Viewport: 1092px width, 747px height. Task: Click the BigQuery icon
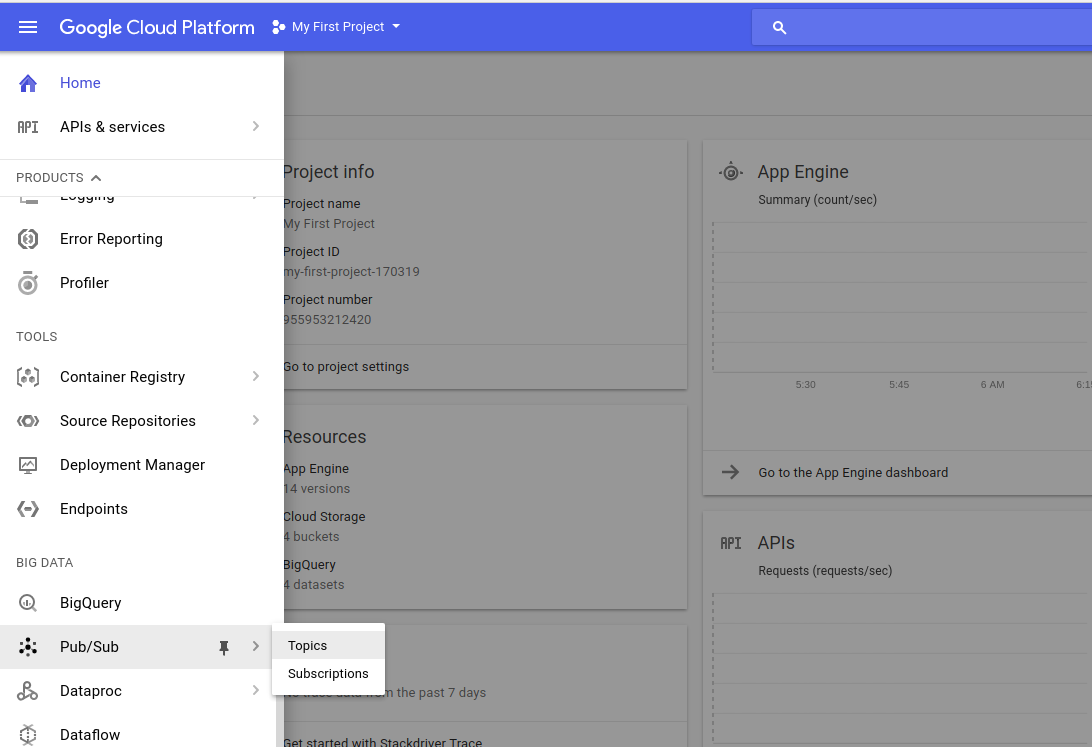click(x=28, y=603)
